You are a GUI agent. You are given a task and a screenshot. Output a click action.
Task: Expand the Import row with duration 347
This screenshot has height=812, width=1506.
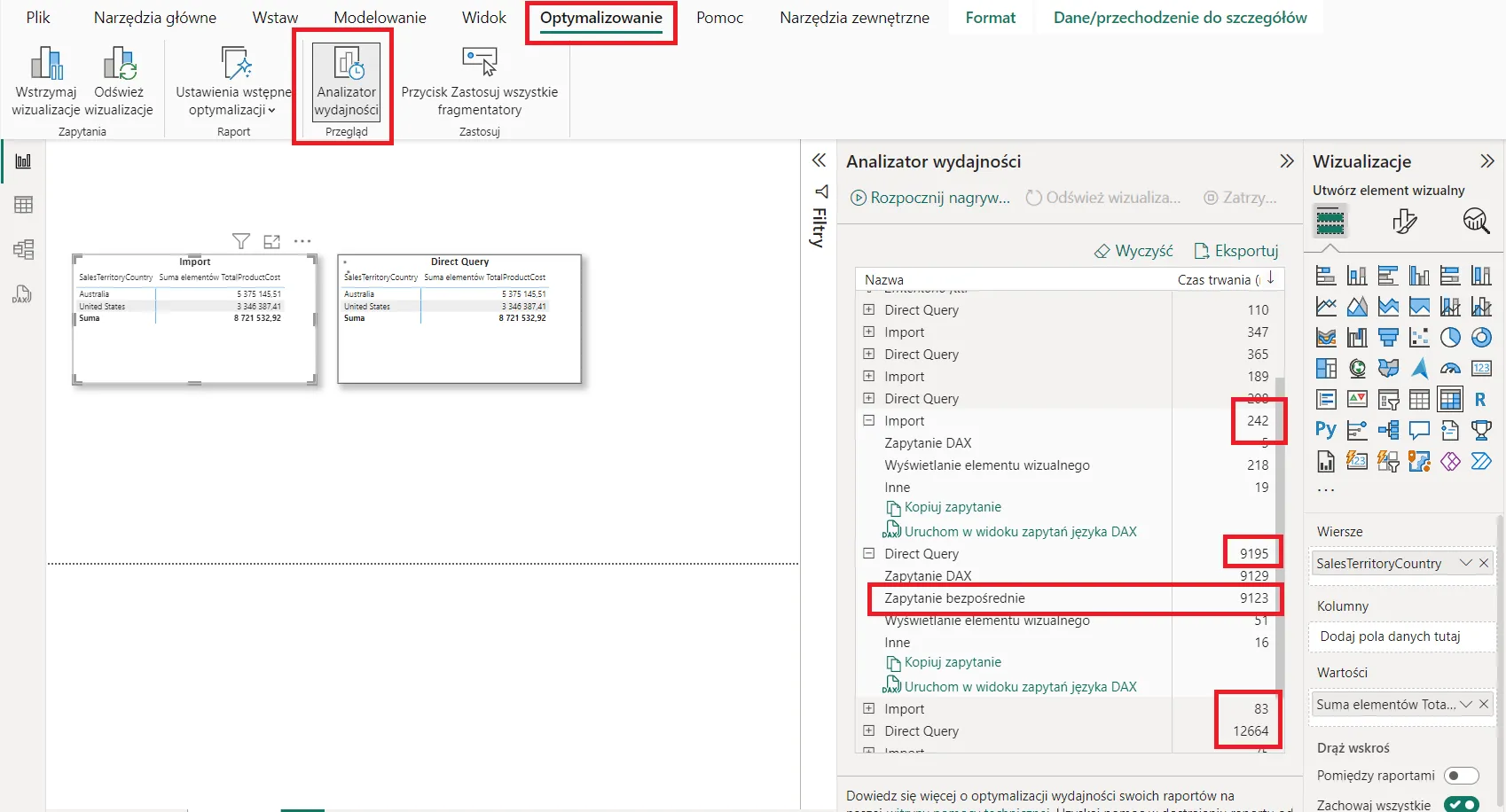click(869, 332)
